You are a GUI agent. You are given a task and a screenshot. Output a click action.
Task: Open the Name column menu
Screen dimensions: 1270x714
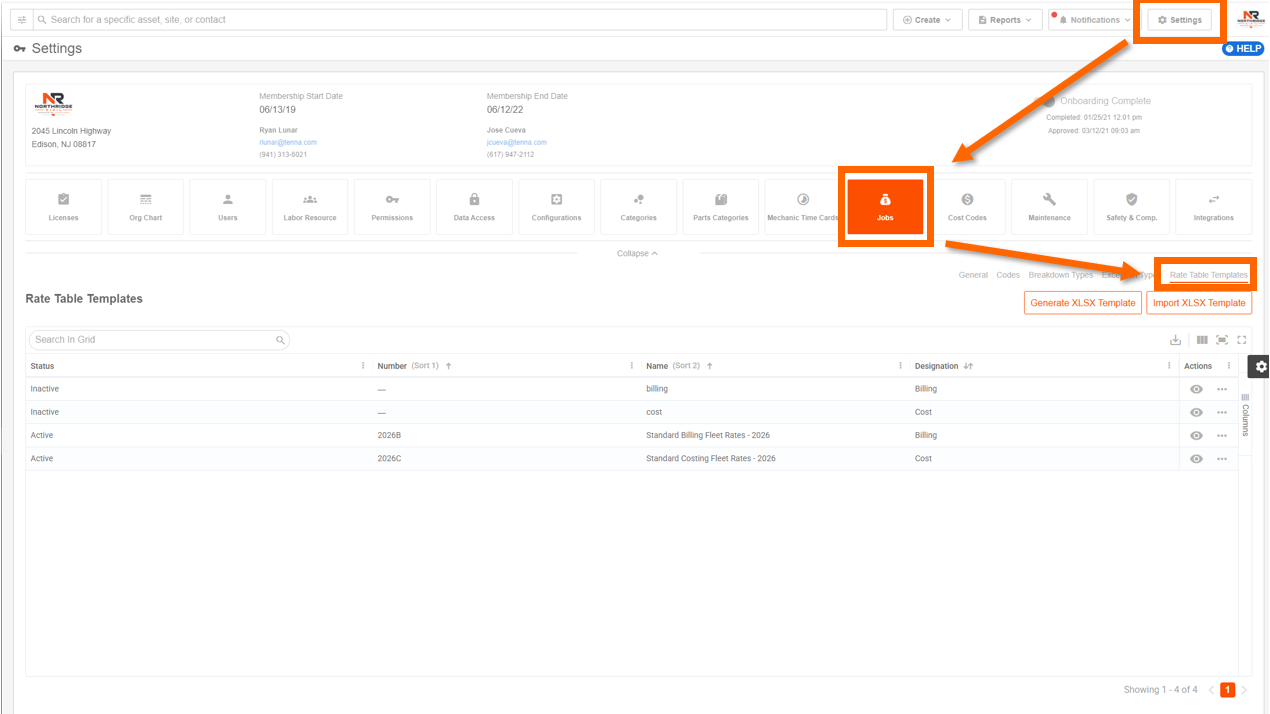point(900,366)
